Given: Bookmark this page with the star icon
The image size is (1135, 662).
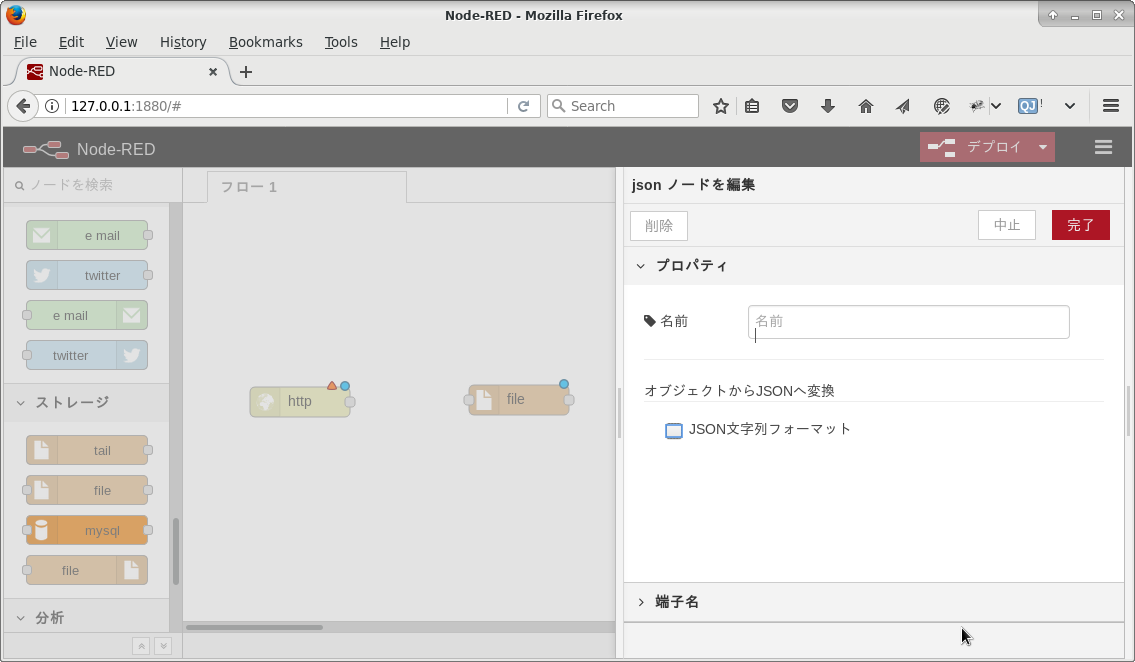Looking at the screenshot, I should pyautogui.click(x=720, y=105).
